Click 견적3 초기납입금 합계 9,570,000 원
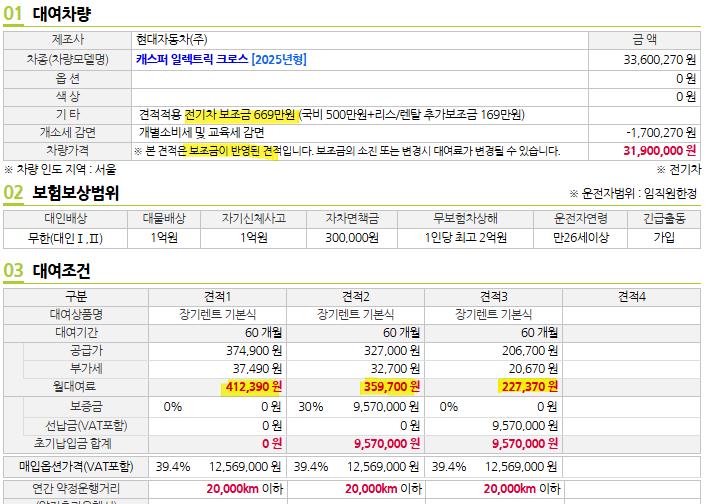 coord(525,444)
